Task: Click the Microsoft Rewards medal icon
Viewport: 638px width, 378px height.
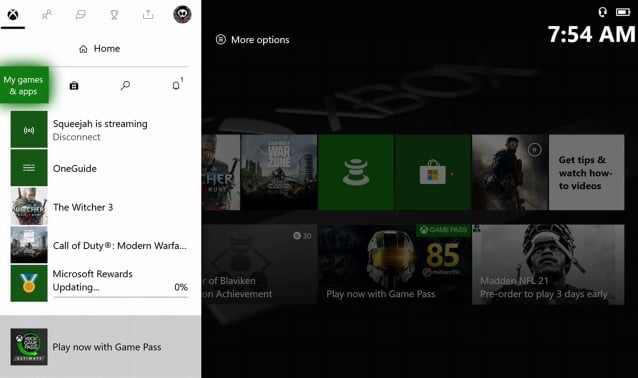Action: 29,283
